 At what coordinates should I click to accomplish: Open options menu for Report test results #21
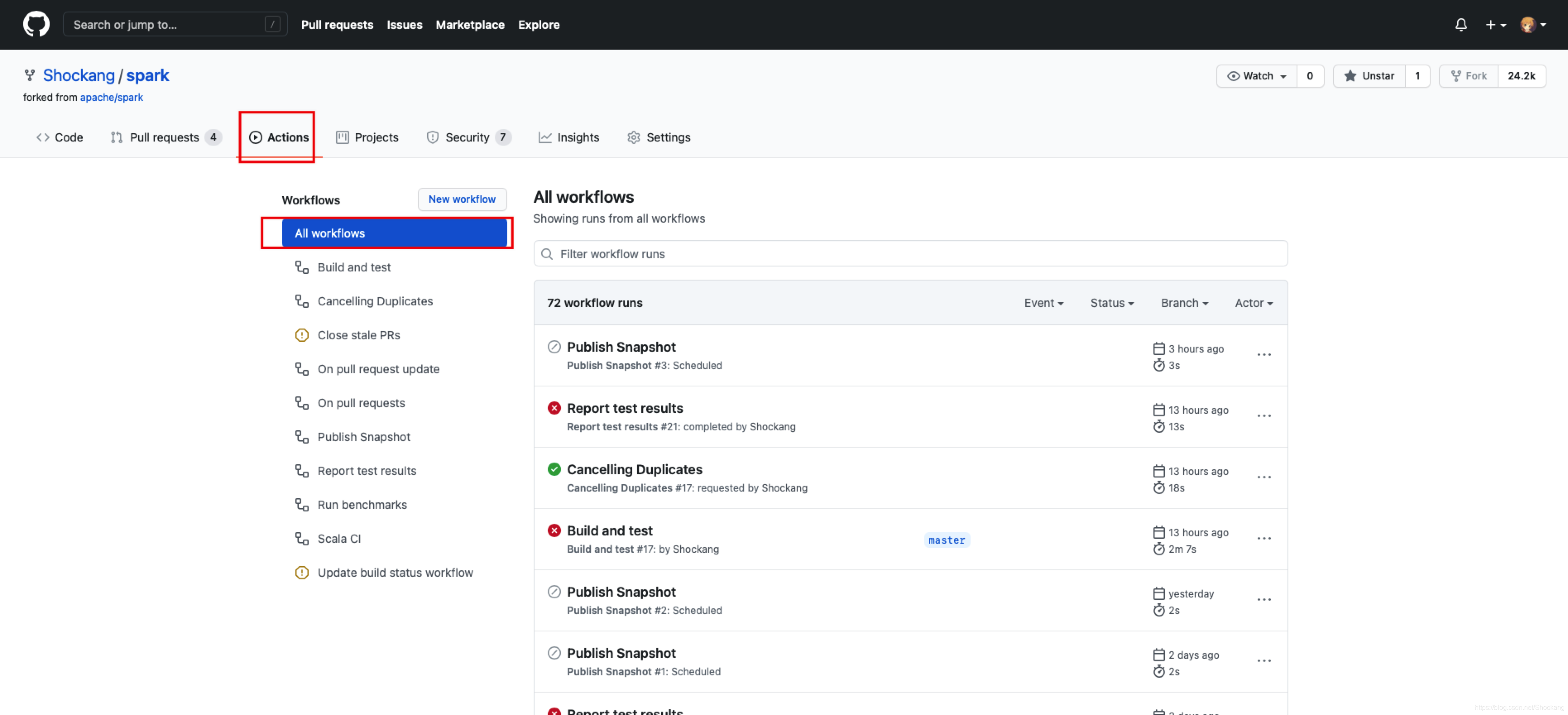pyautogui.click(x=1264, y=416)
